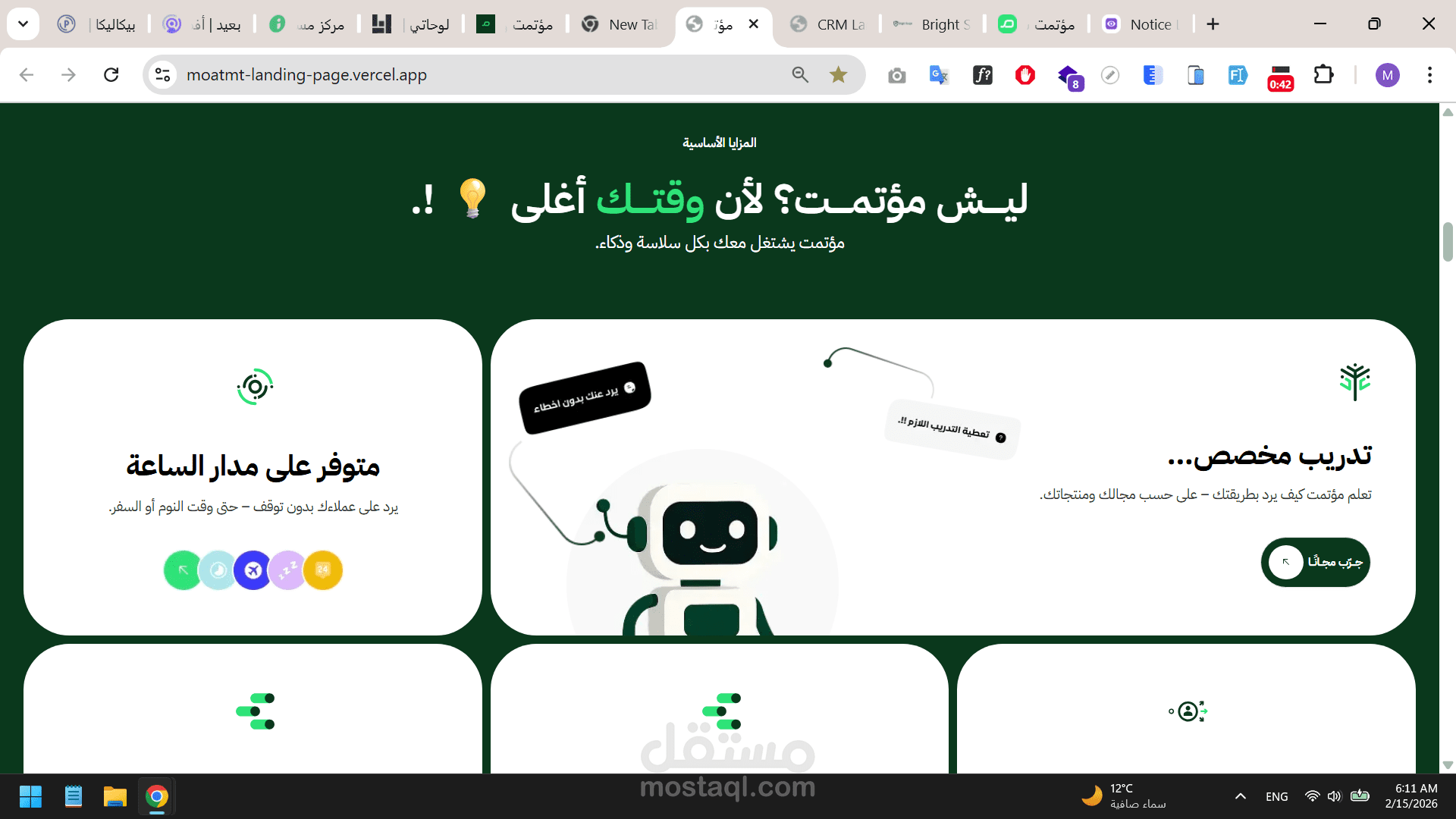Open the Extensions puzzle-piece menu
This screenshot has height=819, width=1456.
click(x=1323, y=74)
